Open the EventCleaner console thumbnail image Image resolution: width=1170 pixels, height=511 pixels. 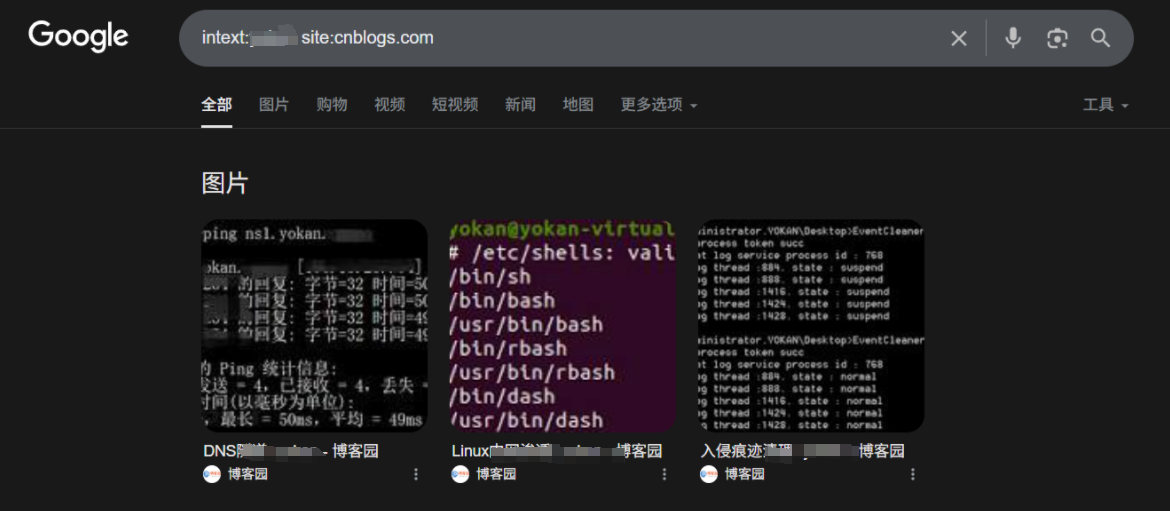click(x=811, y=326)
